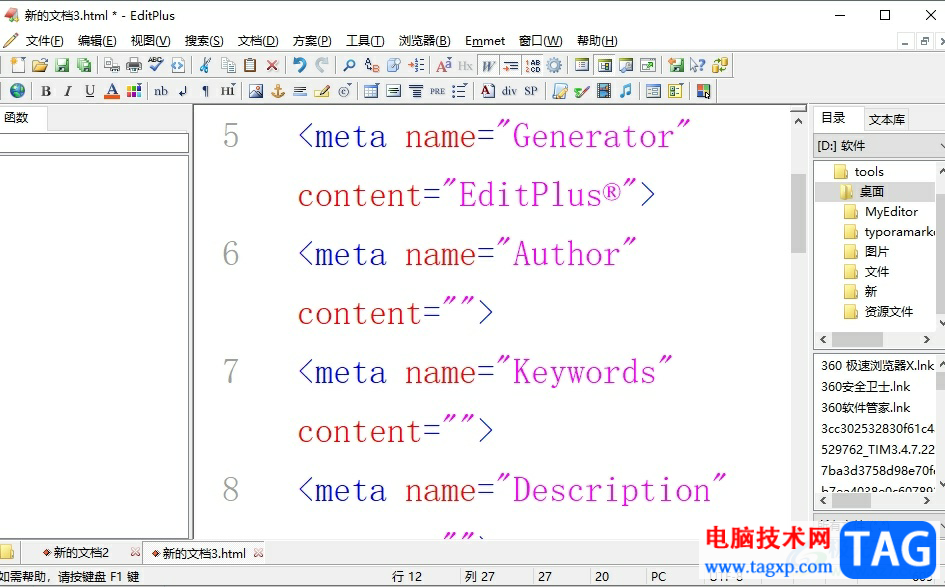Insert a music note object tag

pyautogui.click(x=626, y=91)
